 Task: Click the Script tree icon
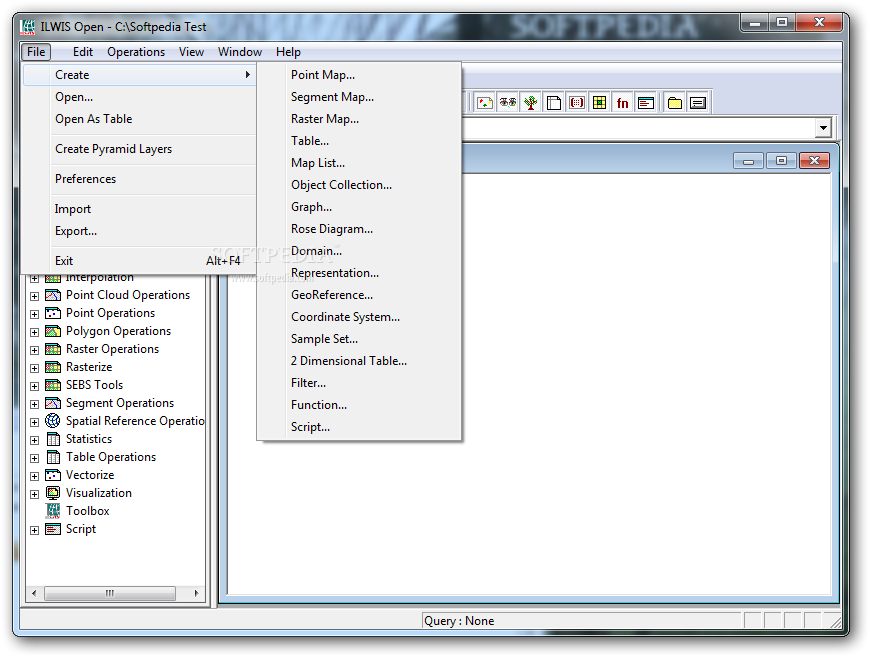[x=53, y=529]
